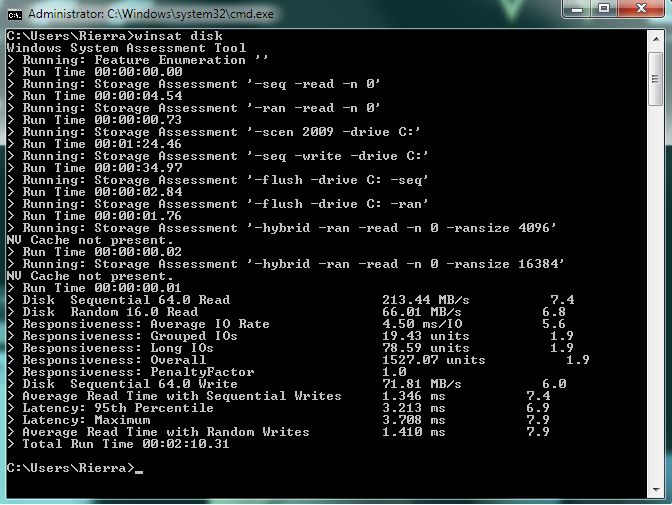Screen dimensions: 672x505
Task: Click the 66.01 MB/s value
Action: point(422,312)
